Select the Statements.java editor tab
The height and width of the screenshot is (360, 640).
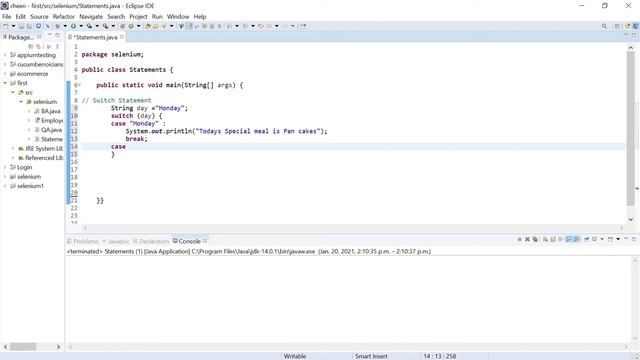[x=96, y=37]
